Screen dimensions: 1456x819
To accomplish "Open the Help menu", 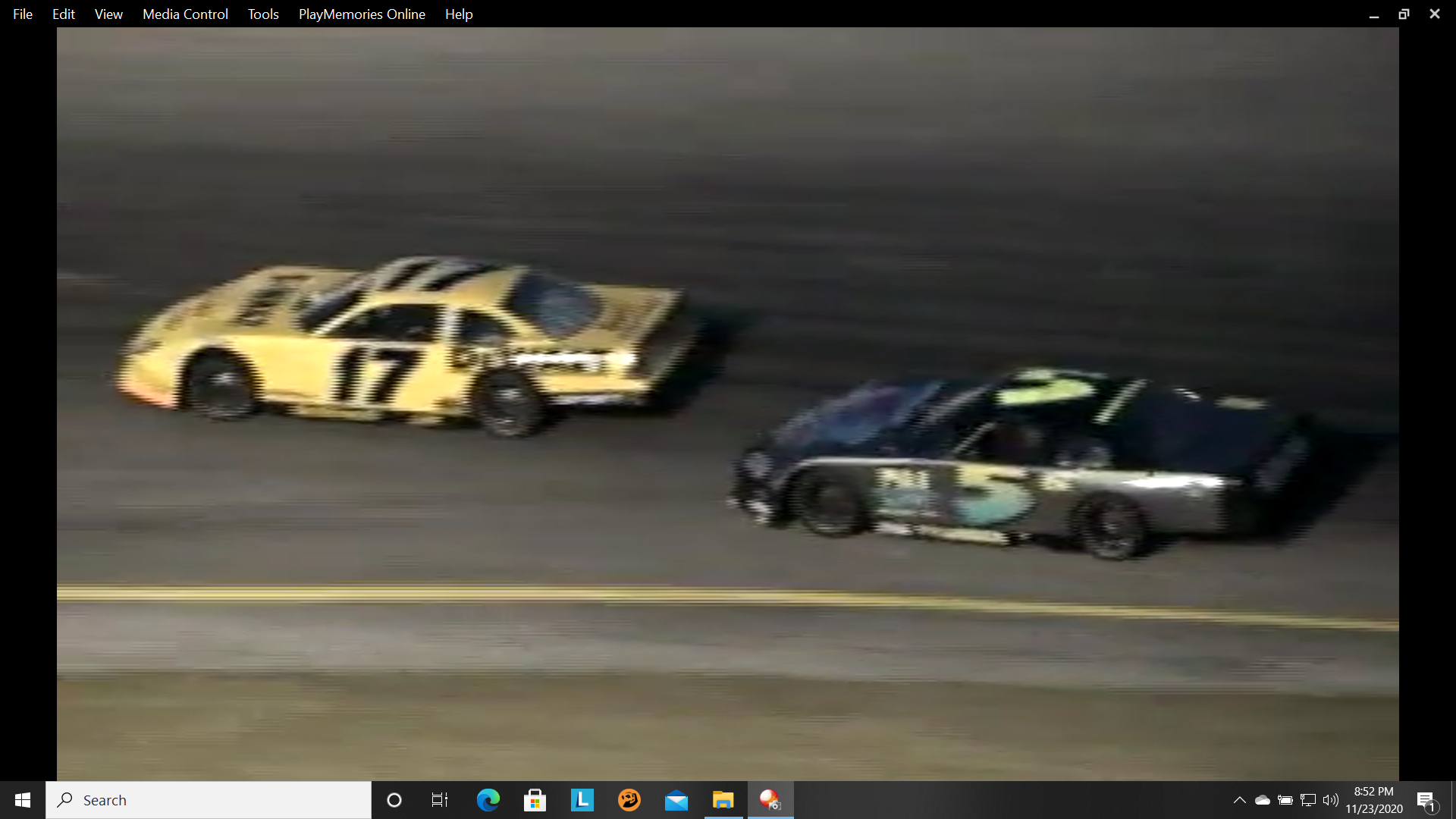I will pyautogui.click(x=458, y=14).
